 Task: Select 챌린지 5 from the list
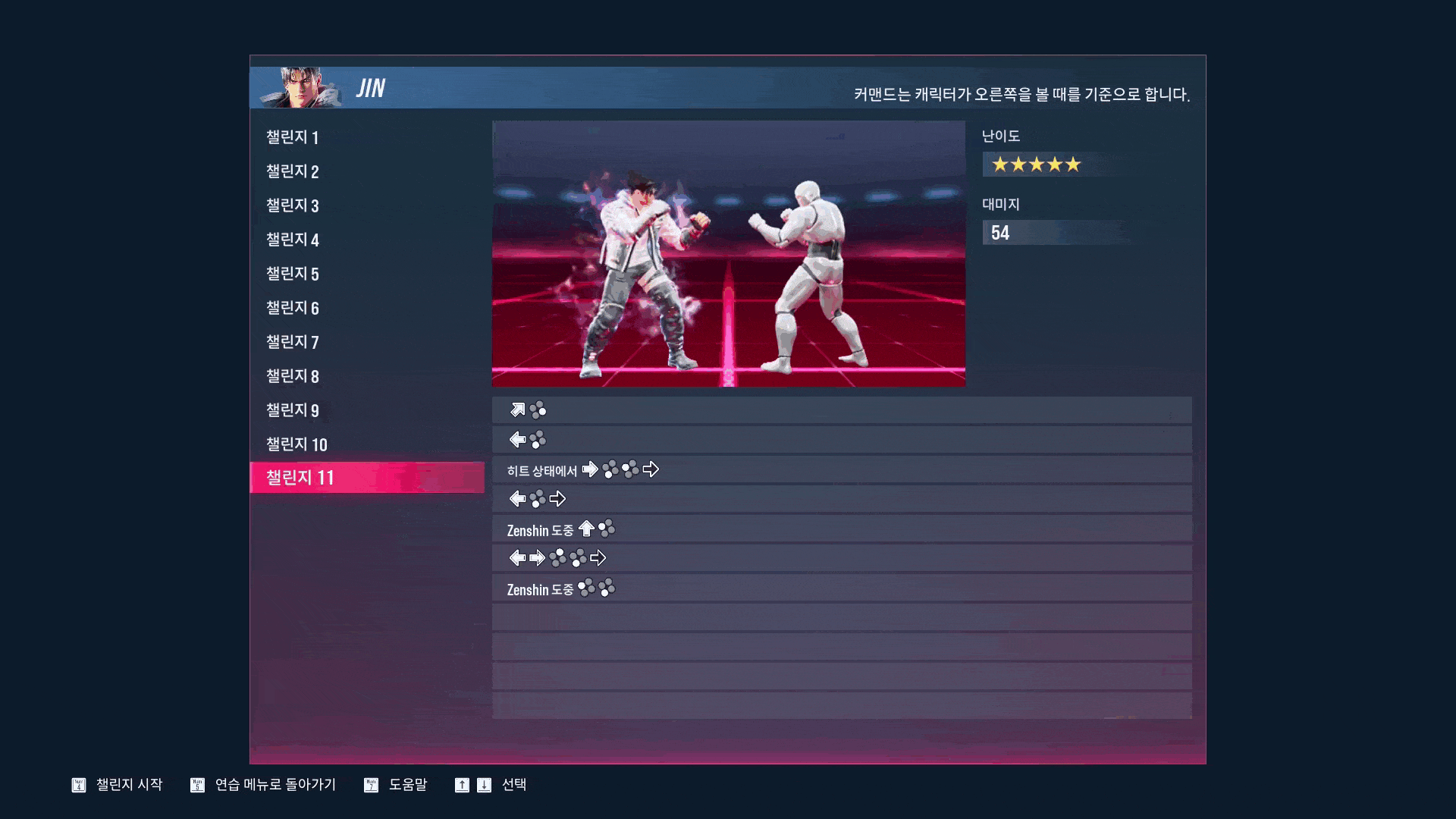click(x=292, y=274)
